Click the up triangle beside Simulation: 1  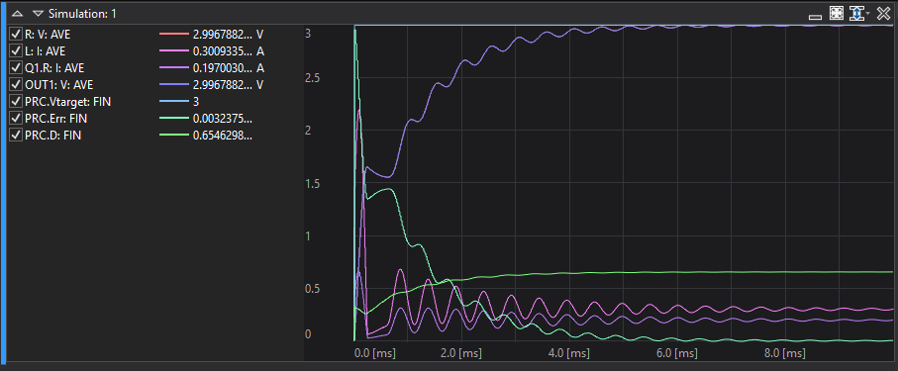(18, 13)
